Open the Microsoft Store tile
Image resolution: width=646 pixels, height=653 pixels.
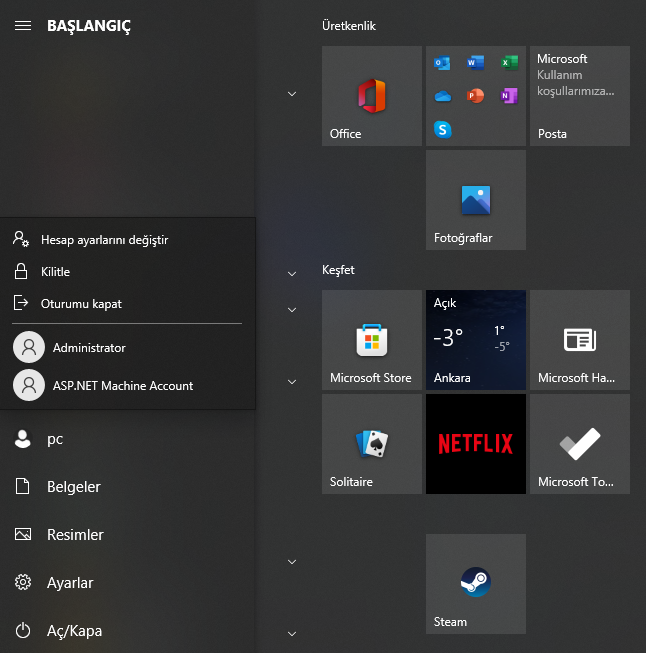(x=372, y=340)
